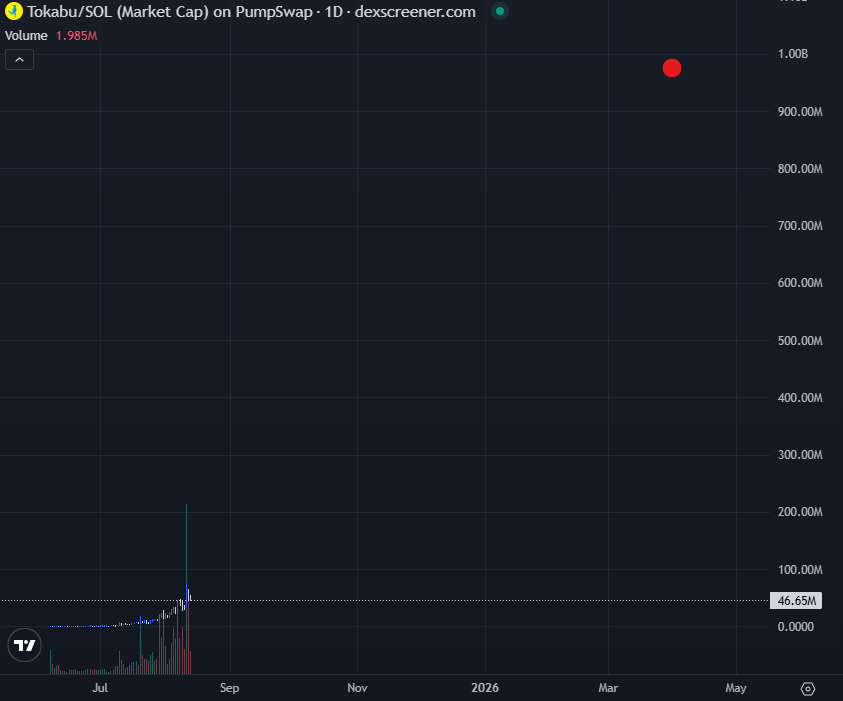
Task: Click the TradingView logo badge
Action: pyautogui.click(x=24, y=645)
